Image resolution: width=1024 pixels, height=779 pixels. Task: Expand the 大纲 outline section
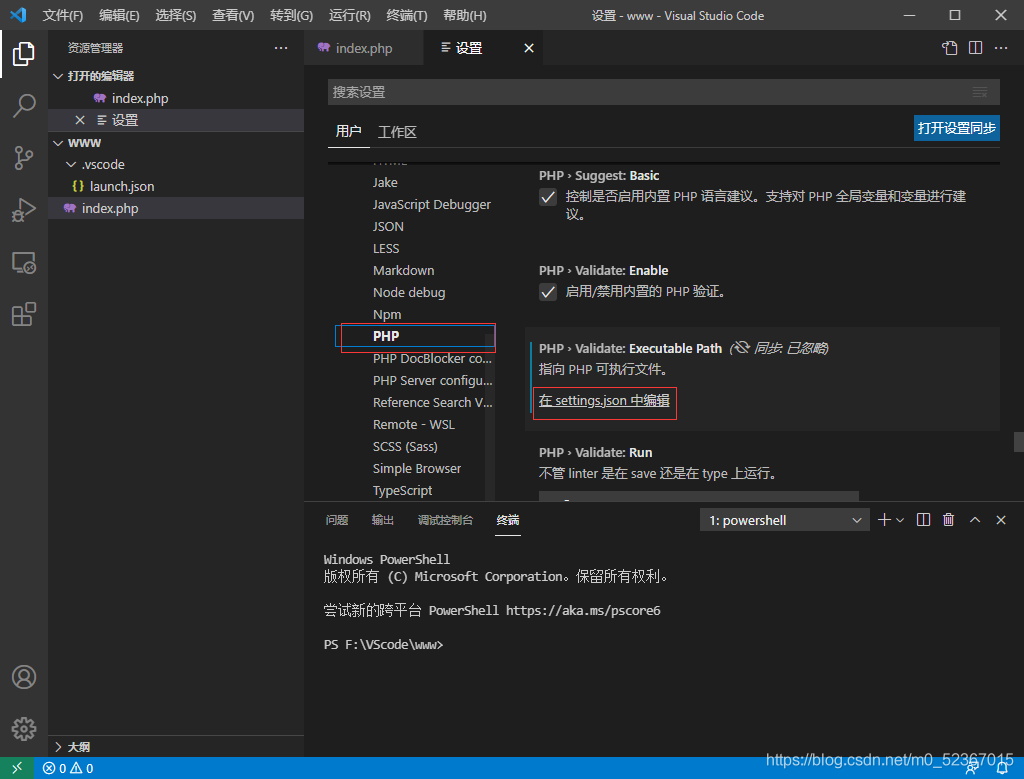pyautogui.click(x=80, y=747)
